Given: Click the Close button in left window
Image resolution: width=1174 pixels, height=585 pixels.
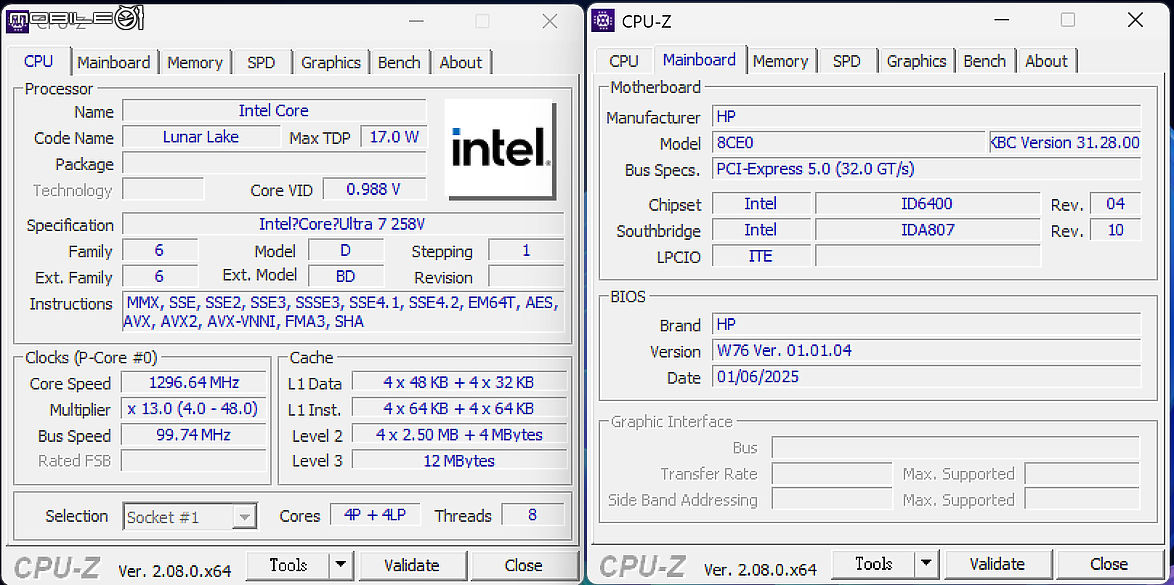Looking at the screenshot, I should (x=523, y=565).
